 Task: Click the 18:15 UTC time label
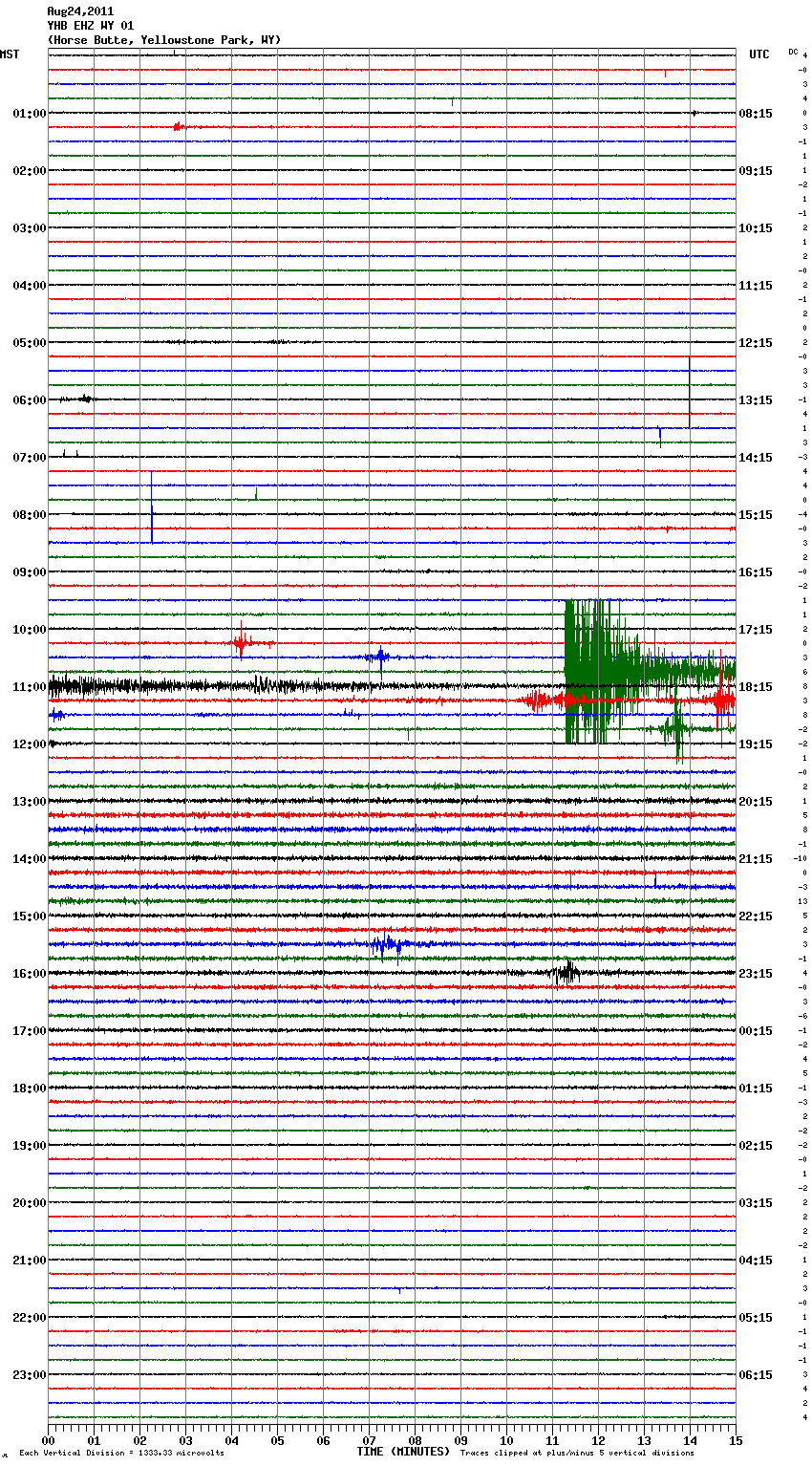756,687
